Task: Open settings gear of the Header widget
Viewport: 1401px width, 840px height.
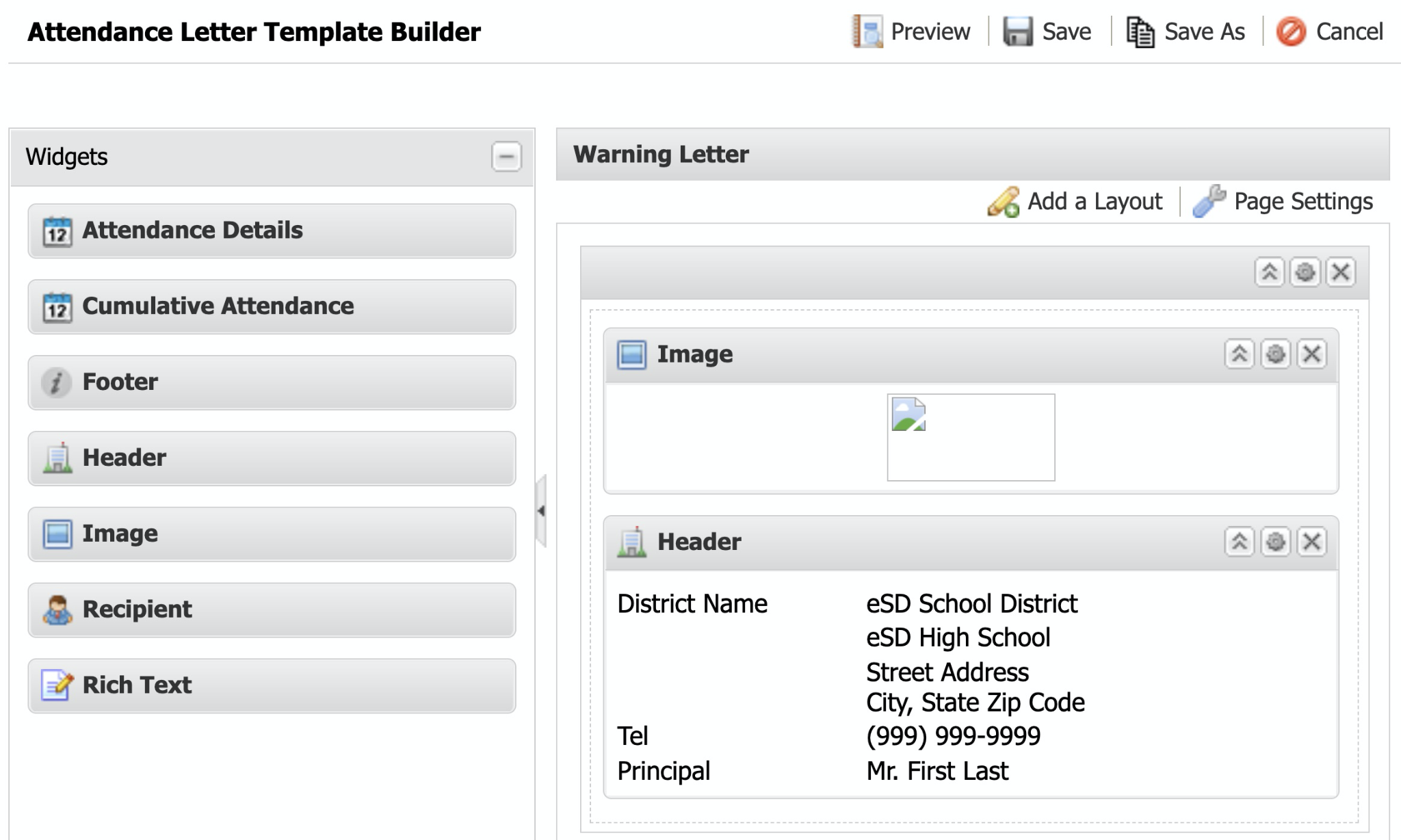Action: [1275, 542]
